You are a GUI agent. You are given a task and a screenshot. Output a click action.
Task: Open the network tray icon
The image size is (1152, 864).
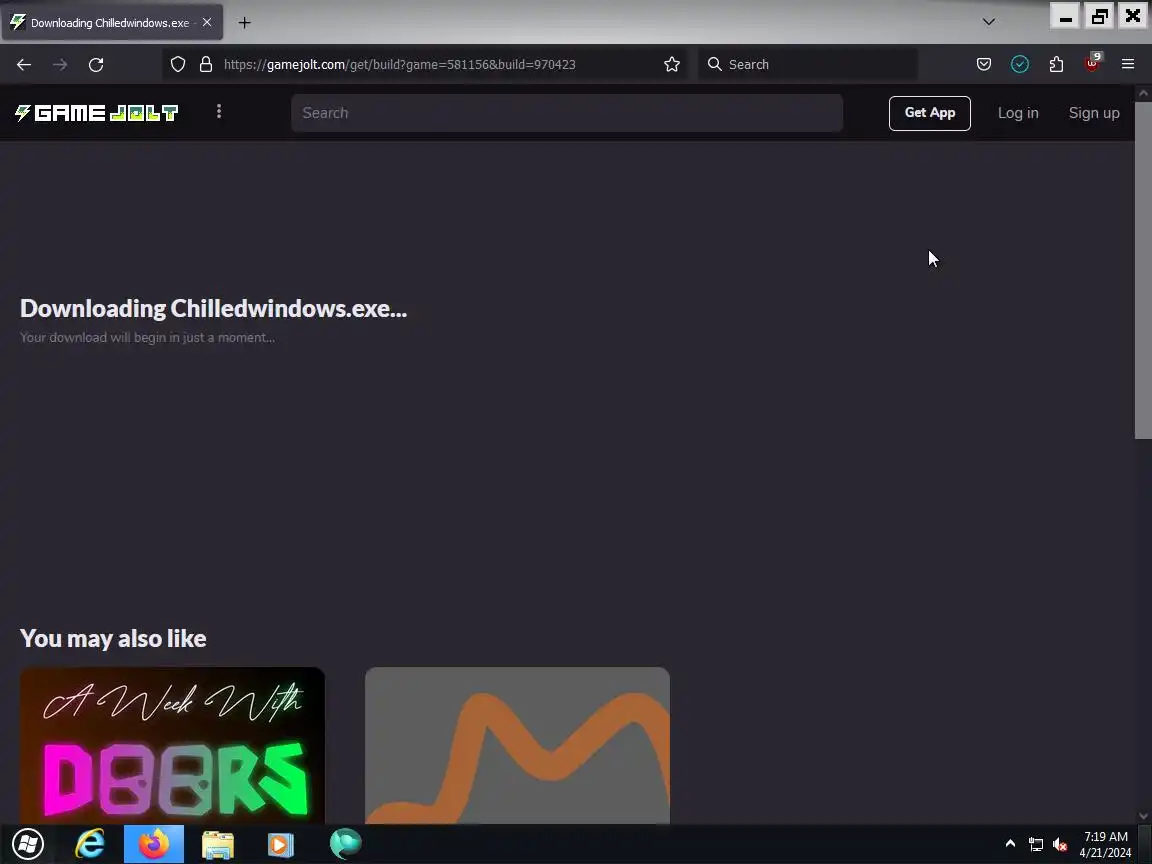click(x=1036, y=845)
